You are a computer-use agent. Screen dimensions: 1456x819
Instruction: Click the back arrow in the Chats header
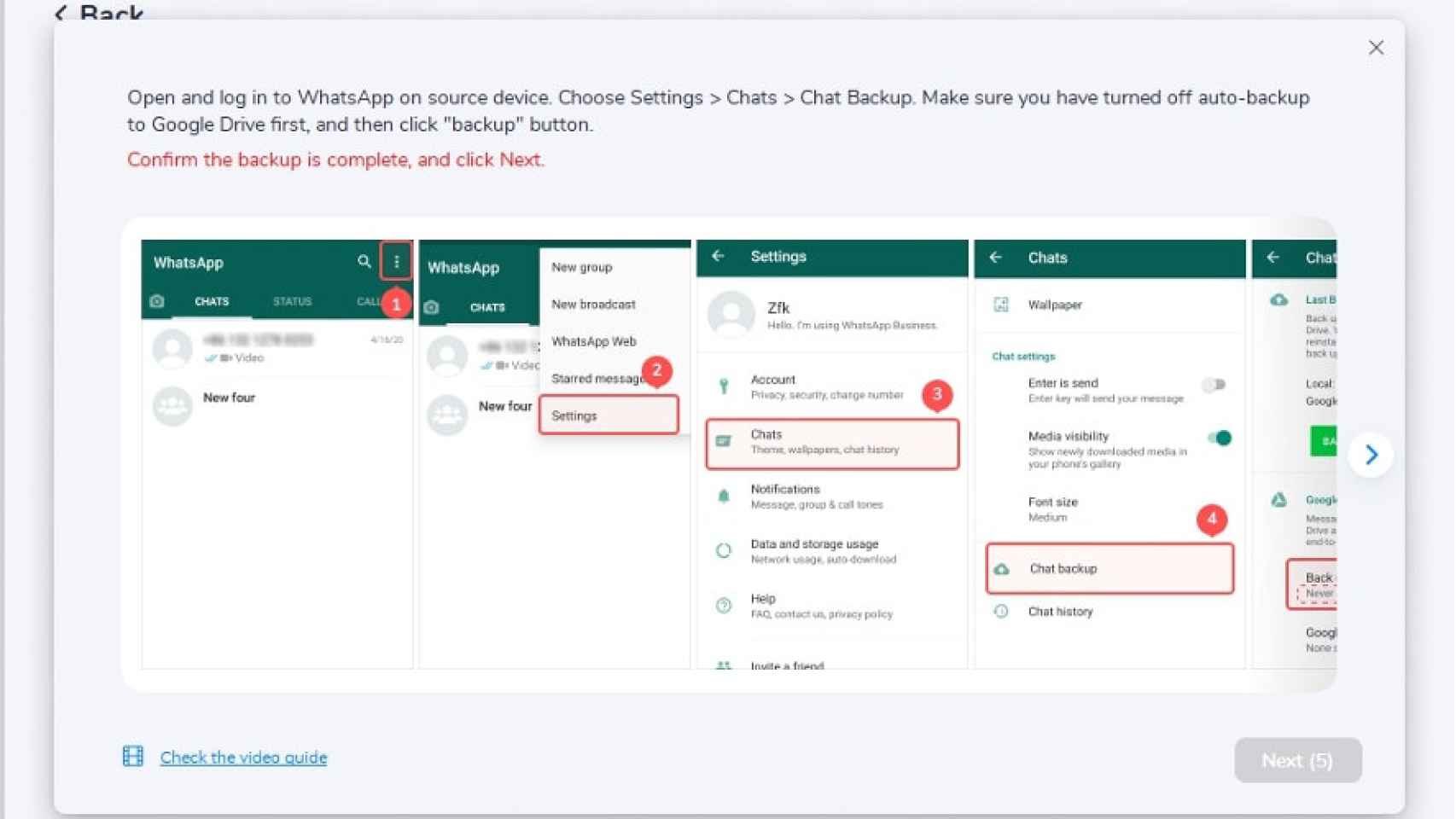996,257
